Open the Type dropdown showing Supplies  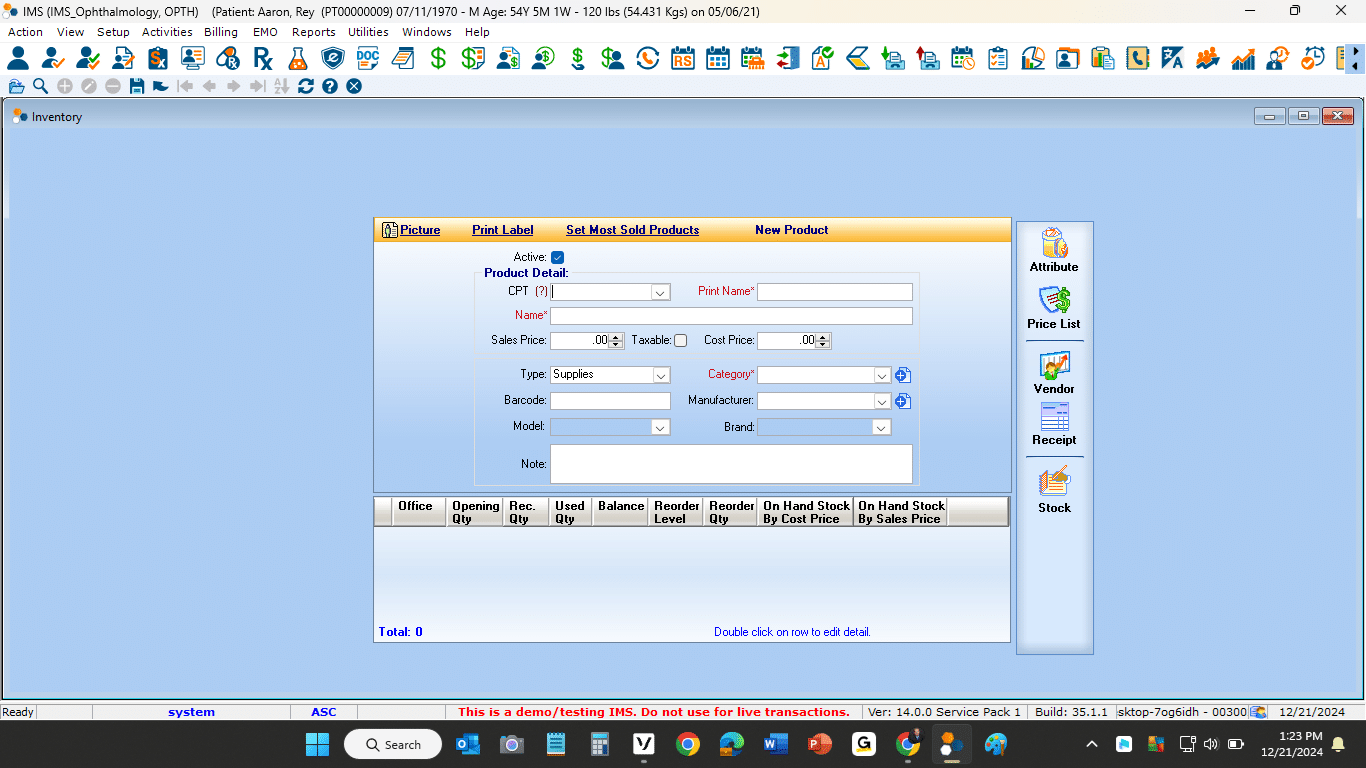pyautogui.click(x=660, y=375)
